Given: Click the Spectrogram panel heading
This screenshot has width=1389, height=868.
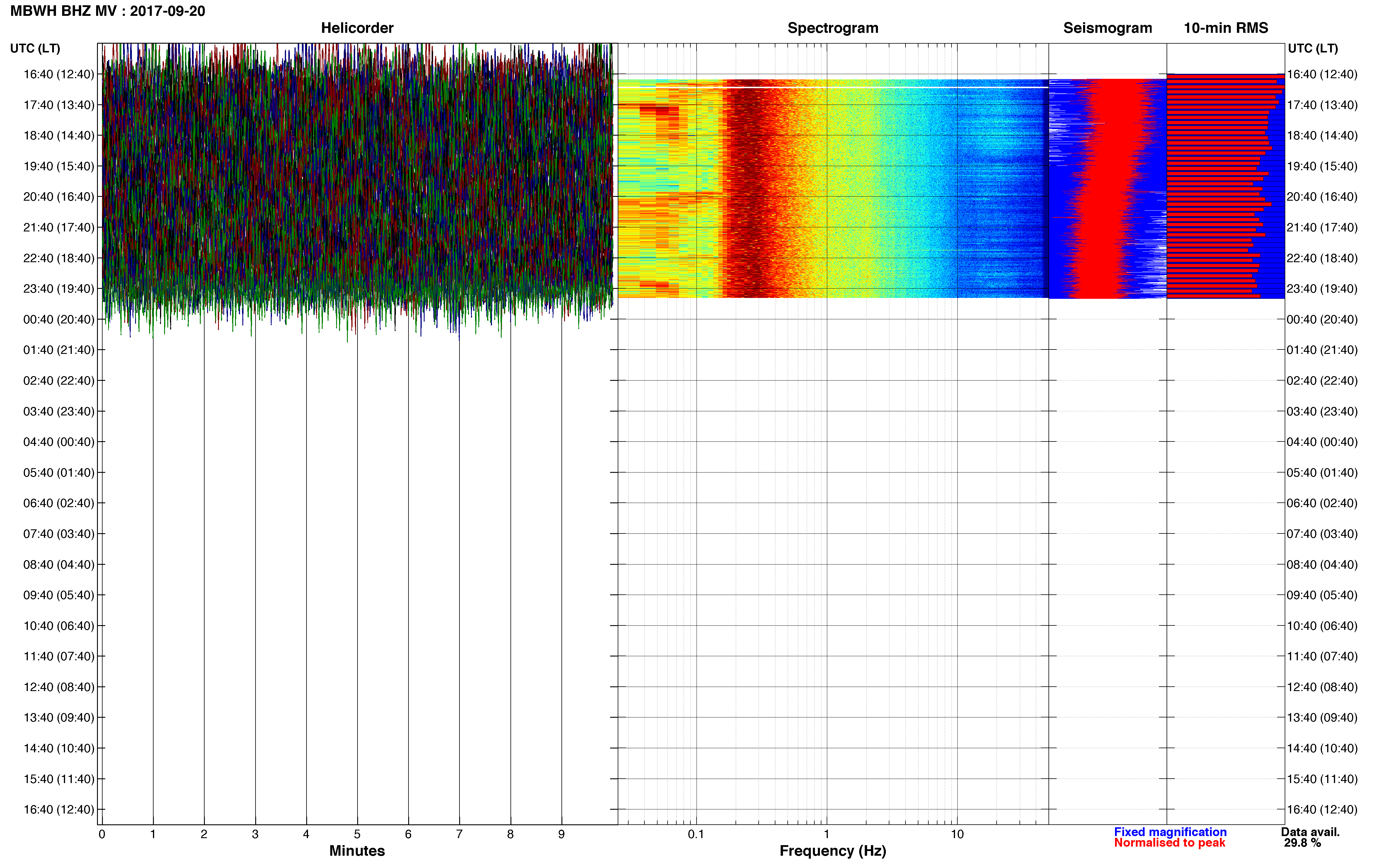Looking at the screenshot, I should (x=833, y=28).
